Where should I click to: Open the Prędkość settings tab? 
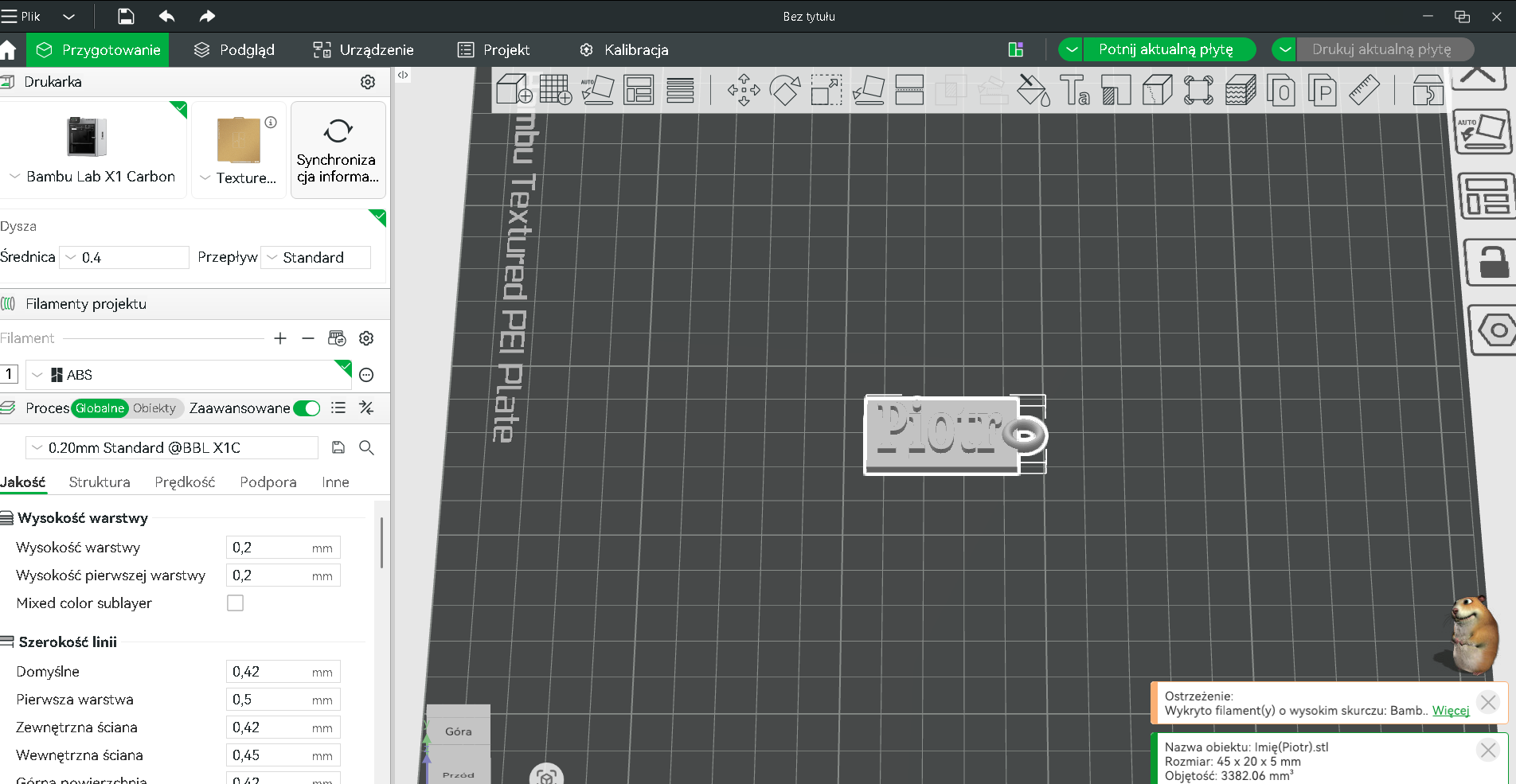pos(185,482)
